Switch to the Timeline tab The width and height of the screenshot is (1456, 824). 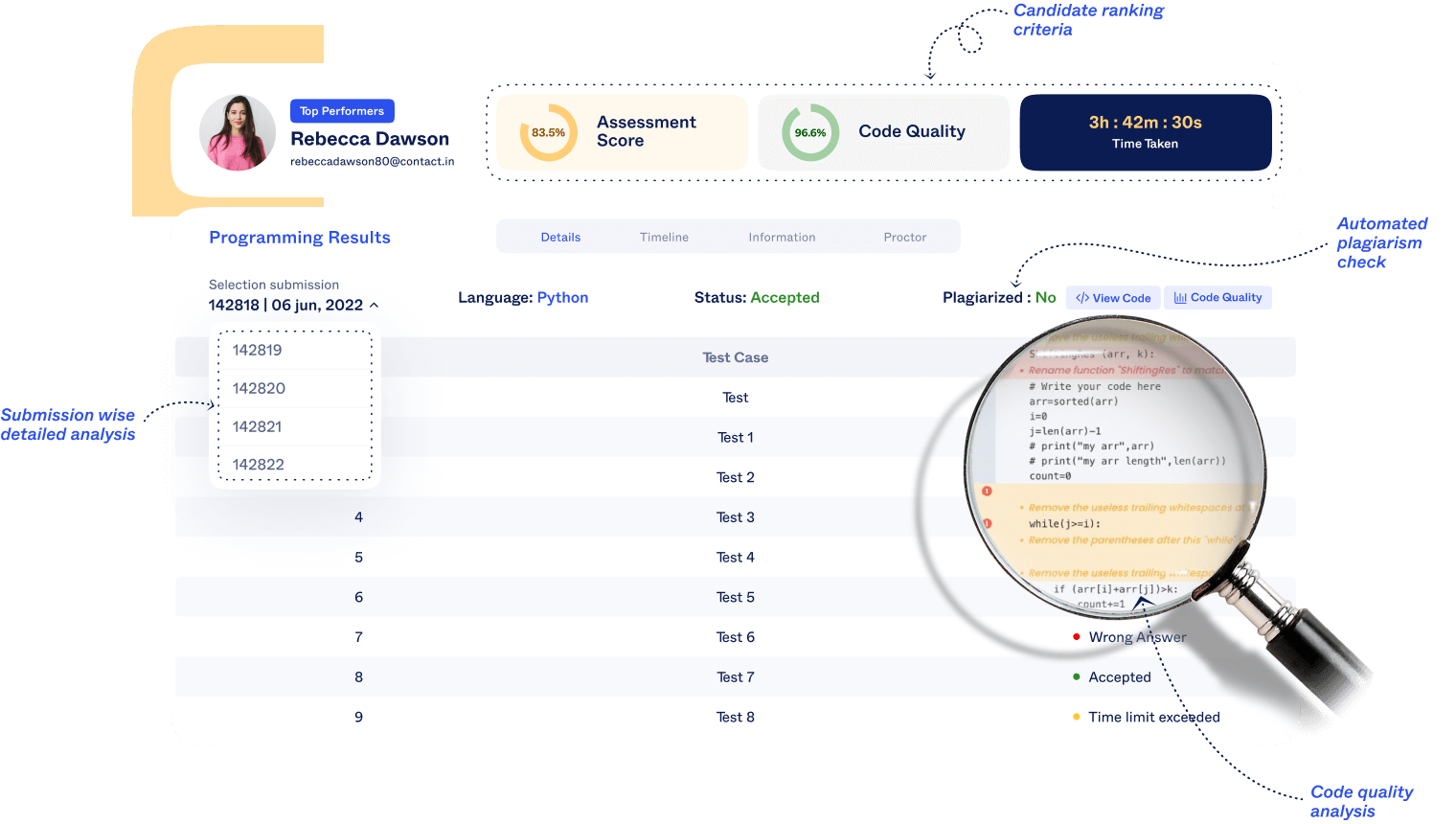pos(664,236)
